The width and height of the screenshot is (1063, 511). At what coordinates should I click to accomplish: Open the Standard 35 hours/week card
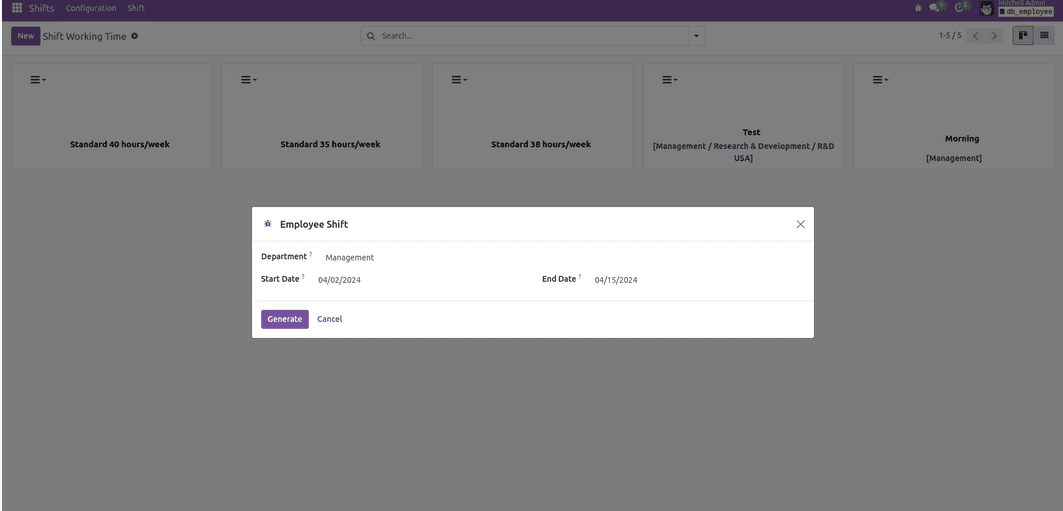click(x=322, y=117)
